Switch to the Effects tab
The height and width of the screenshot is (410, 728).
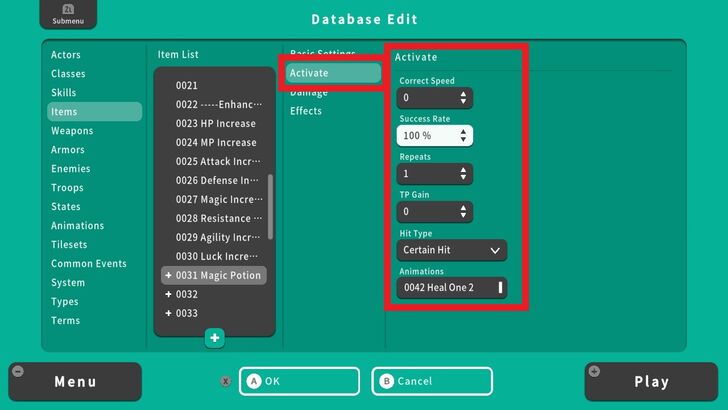[x=306, y=111]
